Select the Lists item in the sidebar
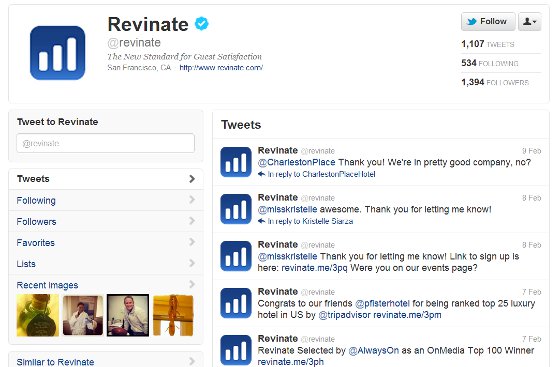 106,263
